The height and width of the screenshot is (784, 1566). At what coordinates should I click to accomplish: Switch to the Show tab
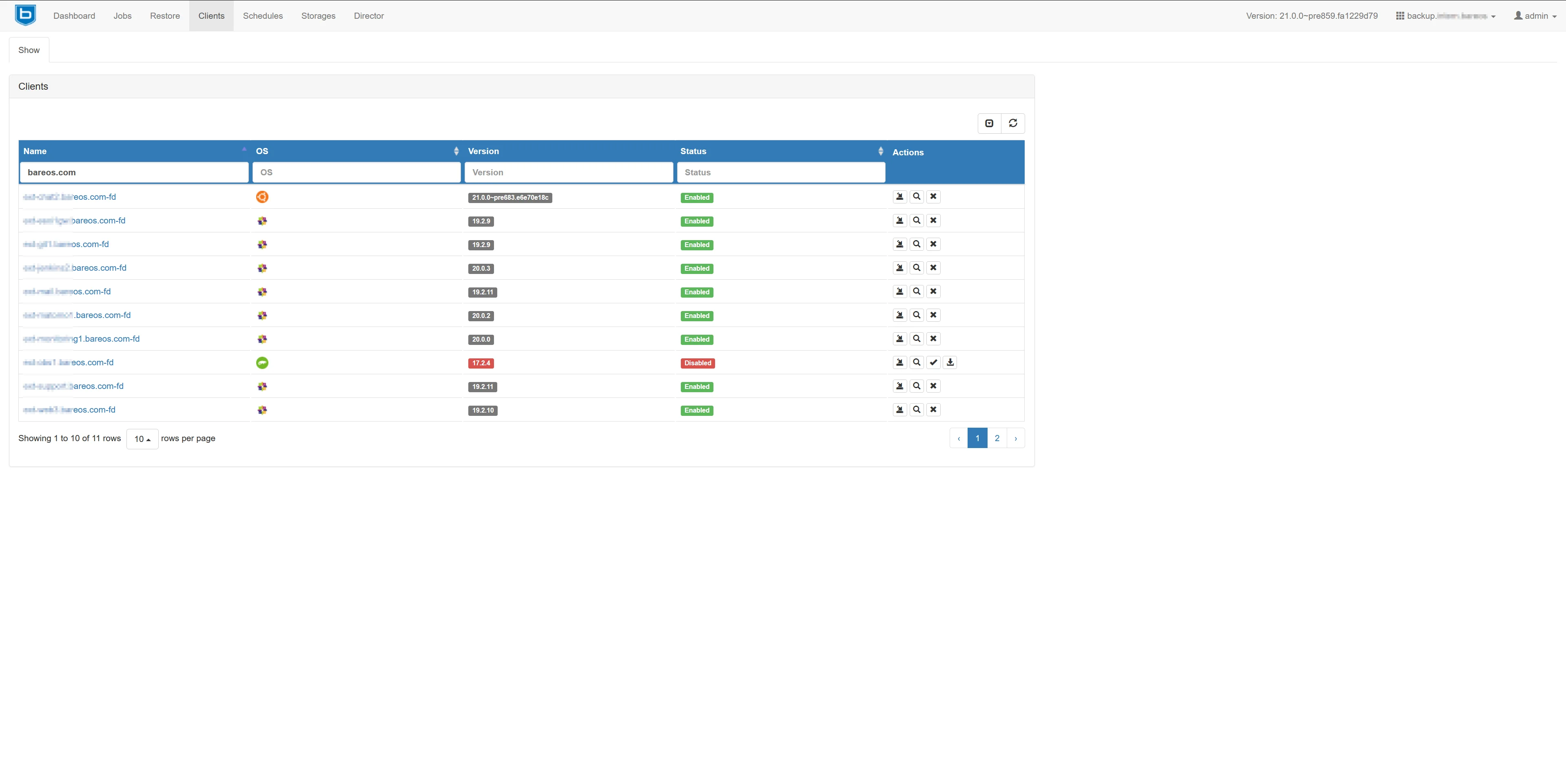29,50
